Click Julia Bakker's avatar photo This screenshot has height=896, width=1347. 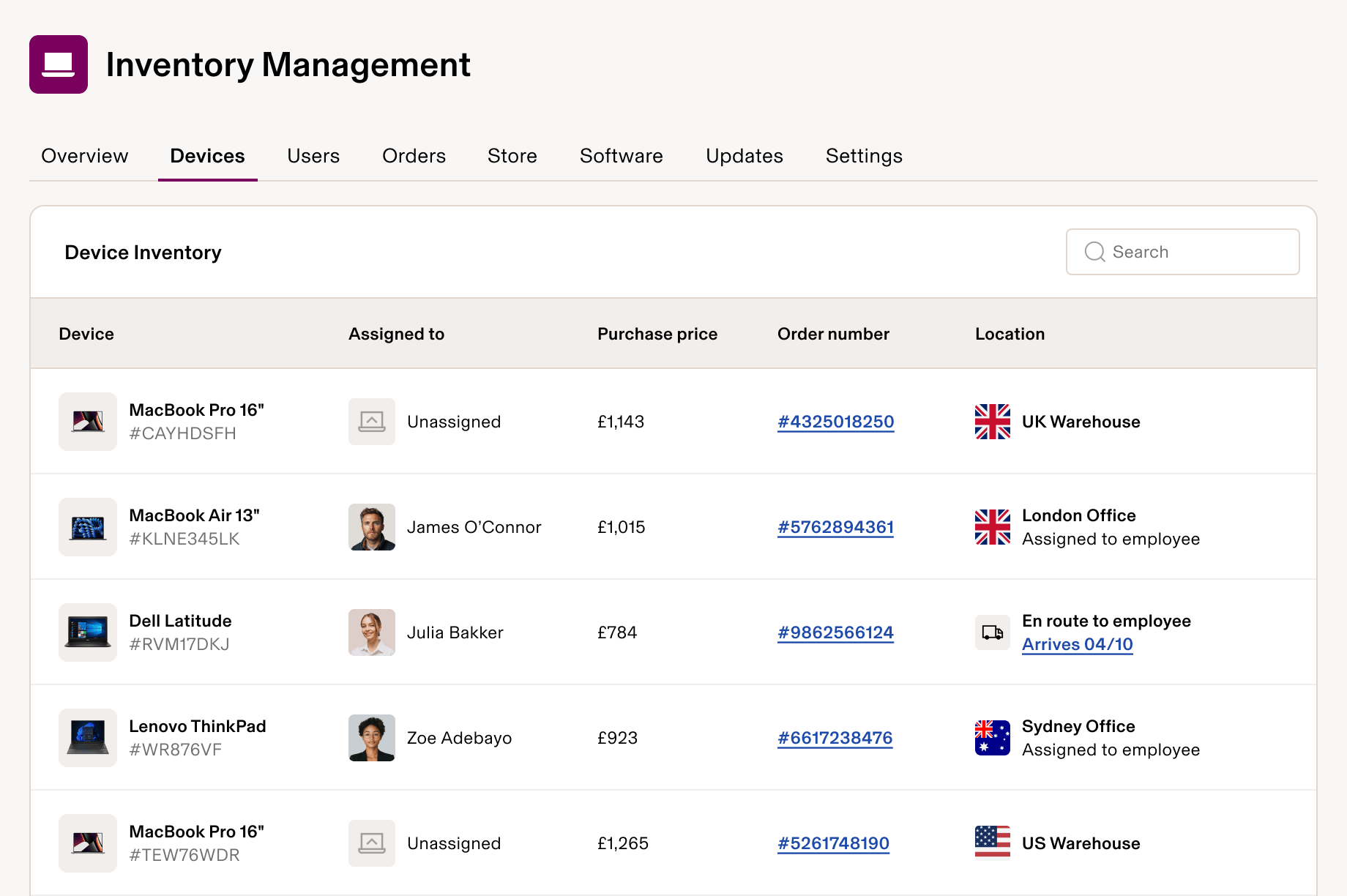coord(372,632)
